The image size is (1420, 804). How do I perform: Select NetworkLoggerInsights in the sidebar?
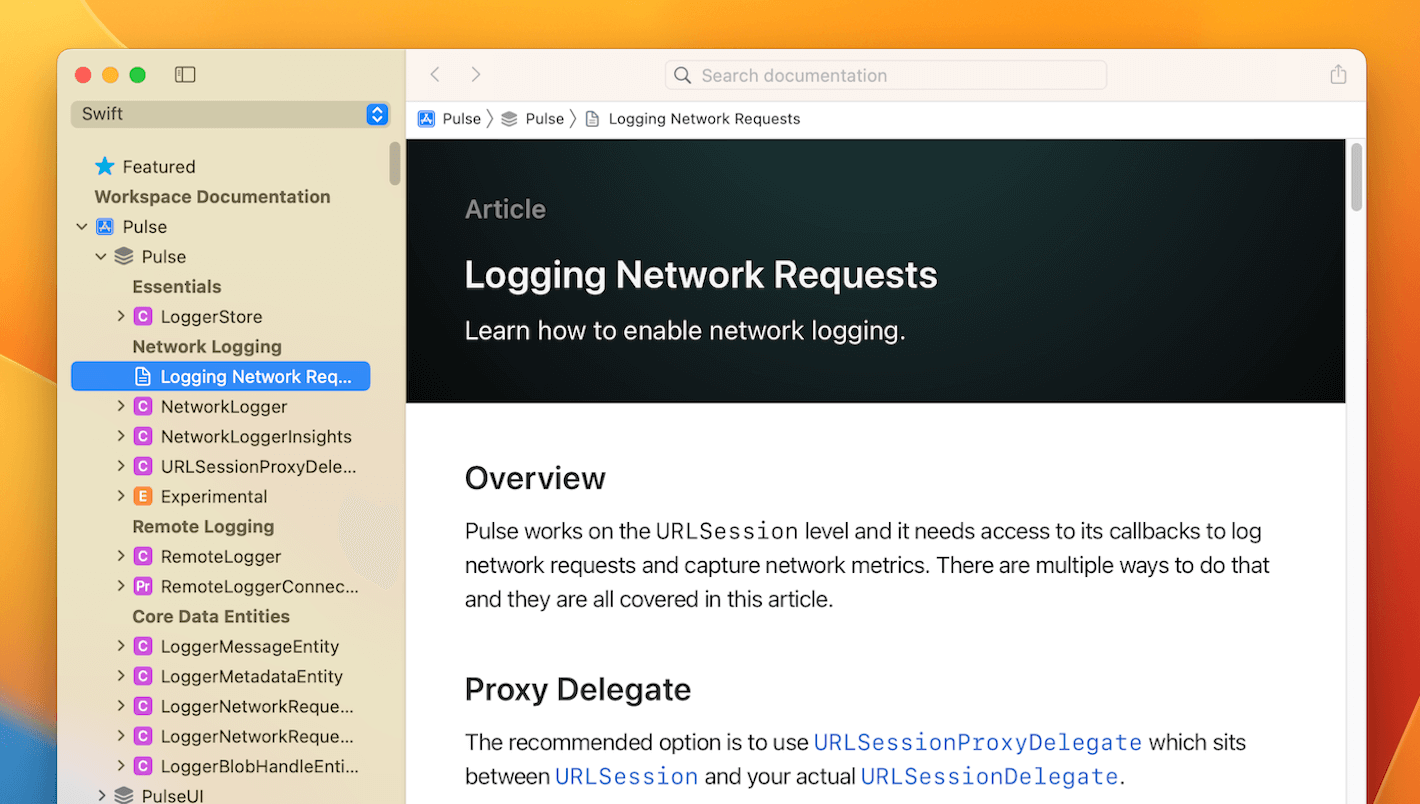tap(256, 437)
